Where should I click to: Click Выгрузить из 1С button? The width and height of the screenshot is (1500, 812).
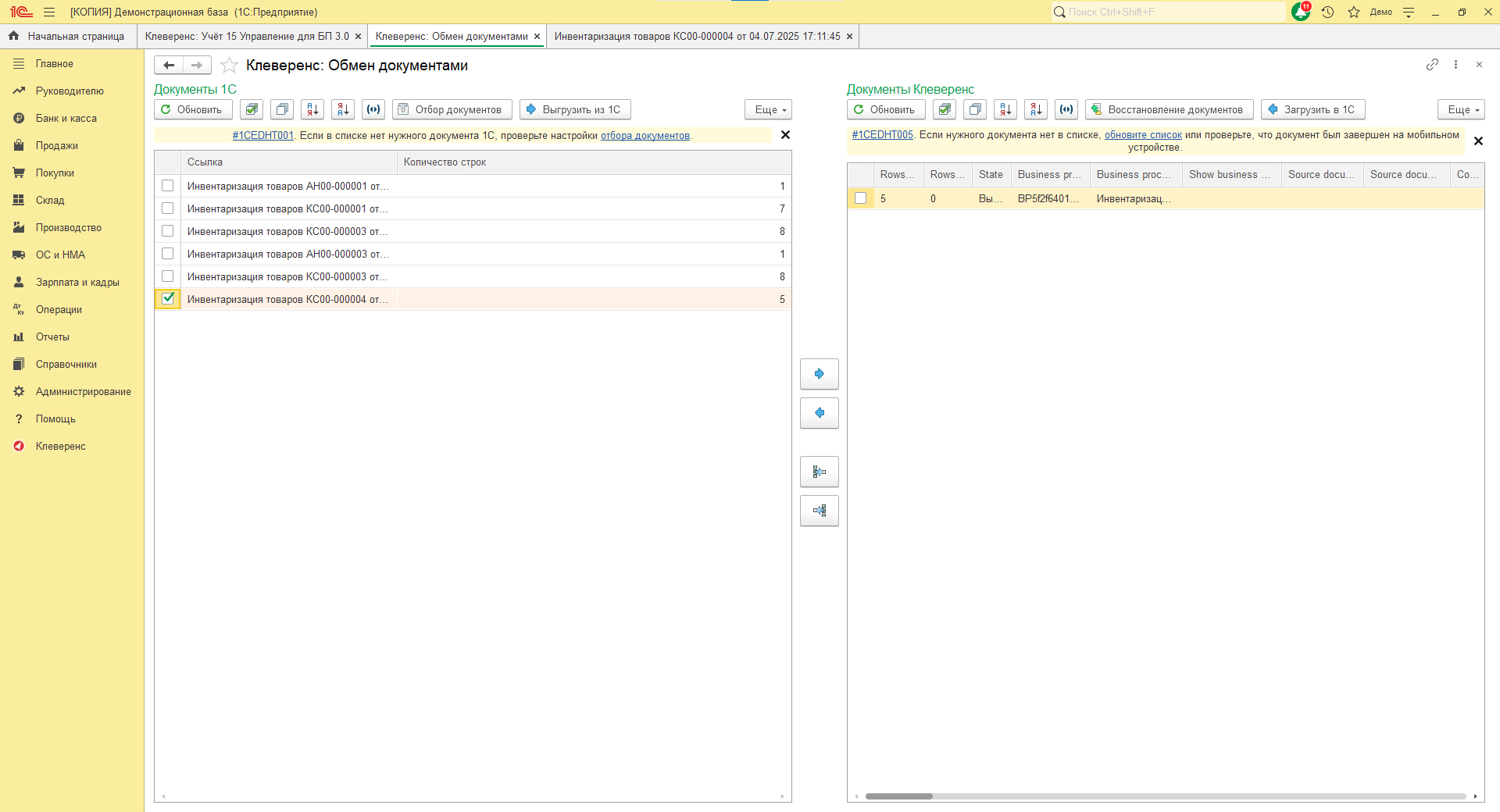pos(575,110)
